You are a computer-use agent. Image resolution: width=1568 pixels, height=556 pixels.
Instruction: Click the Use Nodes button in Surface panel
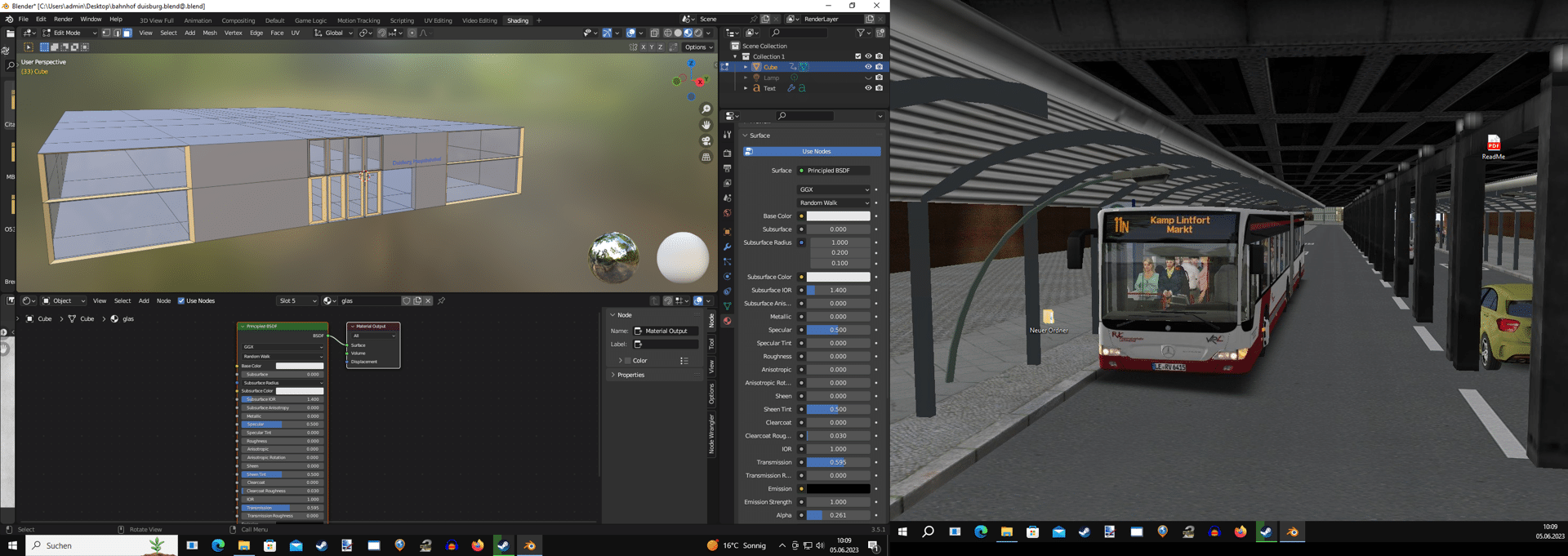(x=816, y=152)
